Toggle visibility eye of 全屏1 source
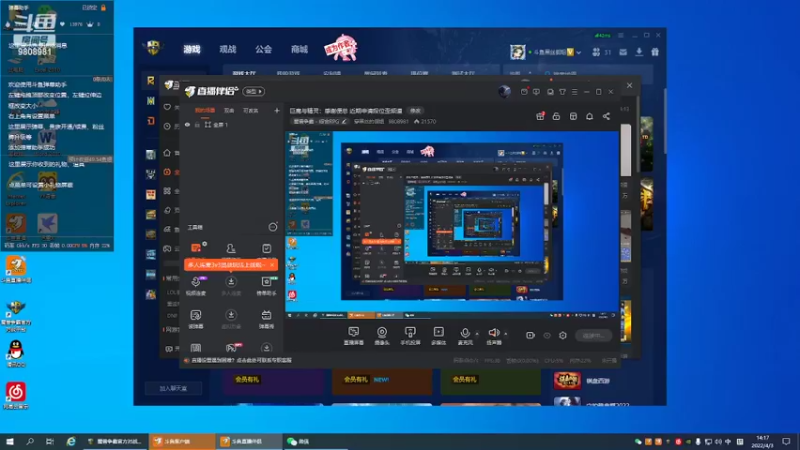 point(187,124)
